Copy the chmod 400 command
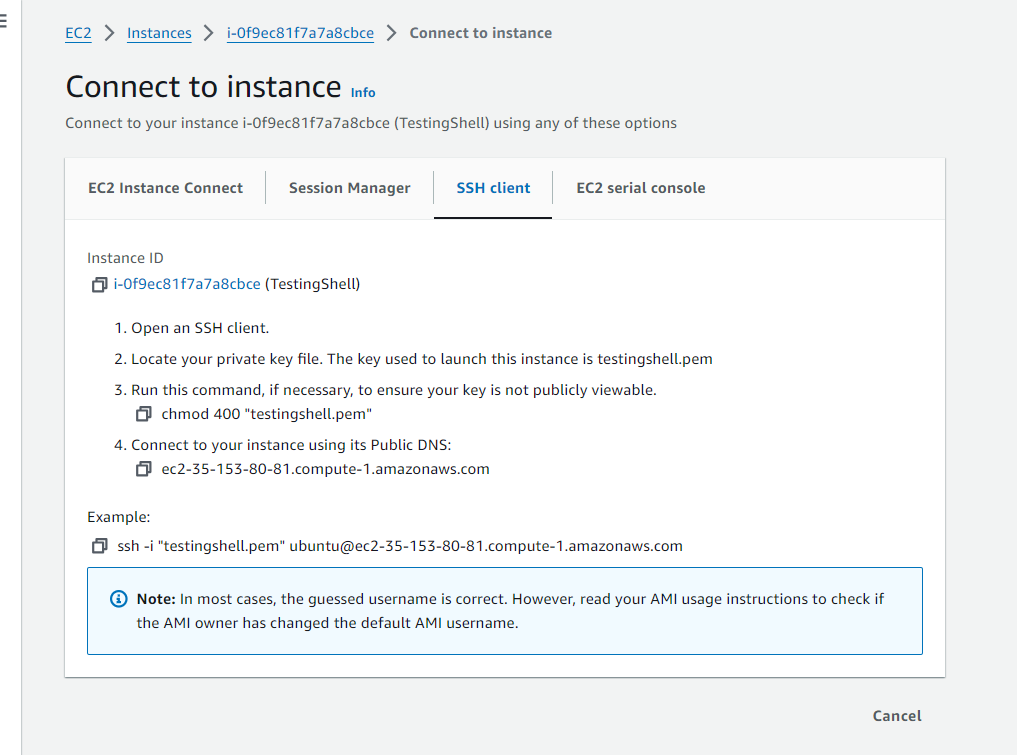 tap(144, 414)
